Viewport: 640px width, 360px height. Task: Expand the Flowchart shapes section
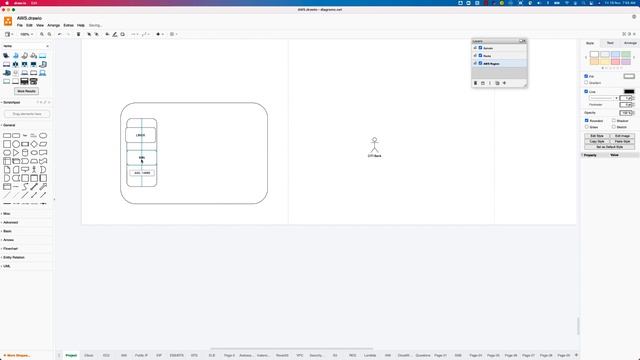(10, 249)
